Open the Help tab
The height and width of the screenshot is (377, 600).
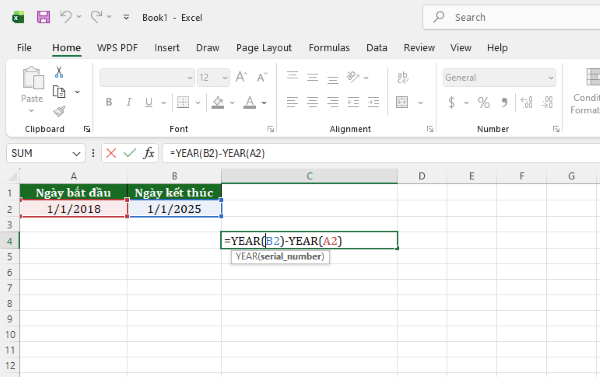[497, 48]
